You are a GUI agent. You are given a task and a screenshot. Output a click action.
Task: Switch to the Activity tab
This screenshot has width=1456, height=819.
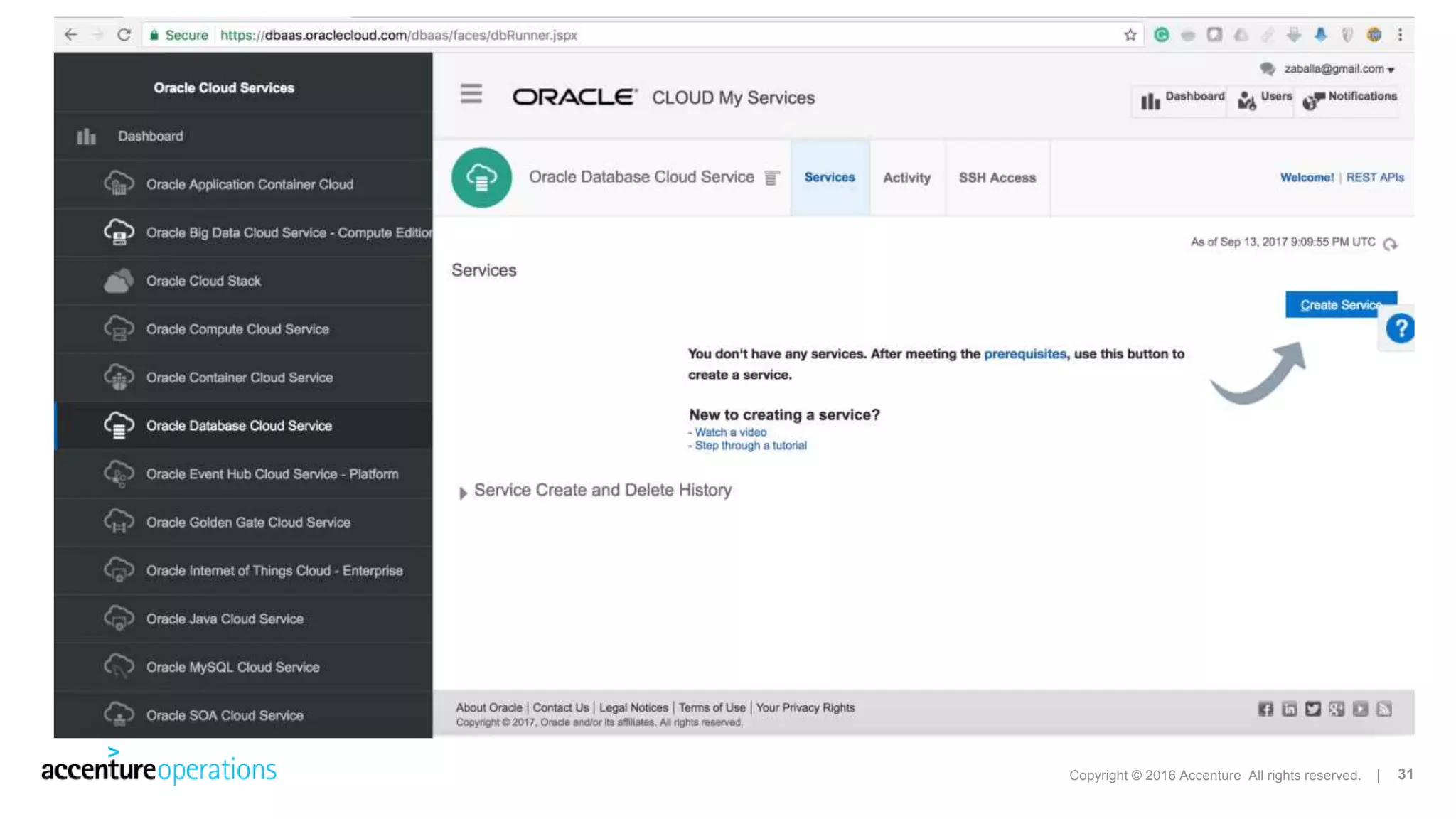(x=906, y=178)
